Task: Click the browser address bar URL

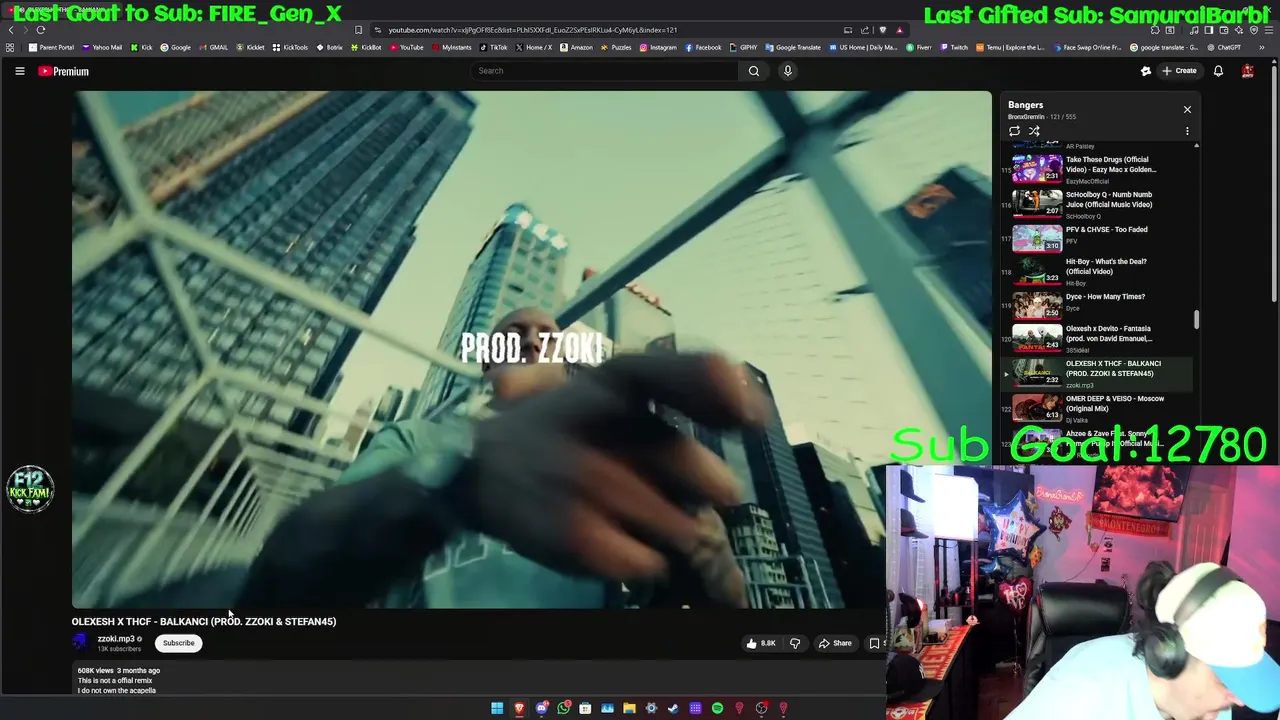Action: coord(532,30)
